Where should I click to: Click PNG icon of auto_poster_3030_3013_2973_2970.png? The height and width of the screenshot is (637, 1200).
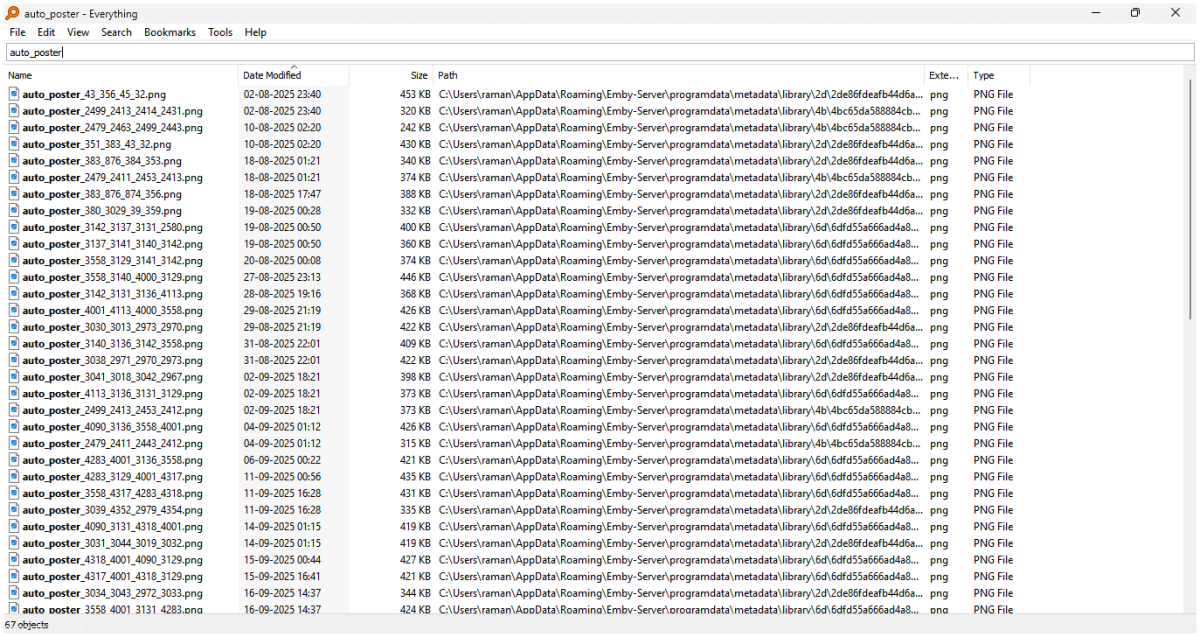click(14, 327)
